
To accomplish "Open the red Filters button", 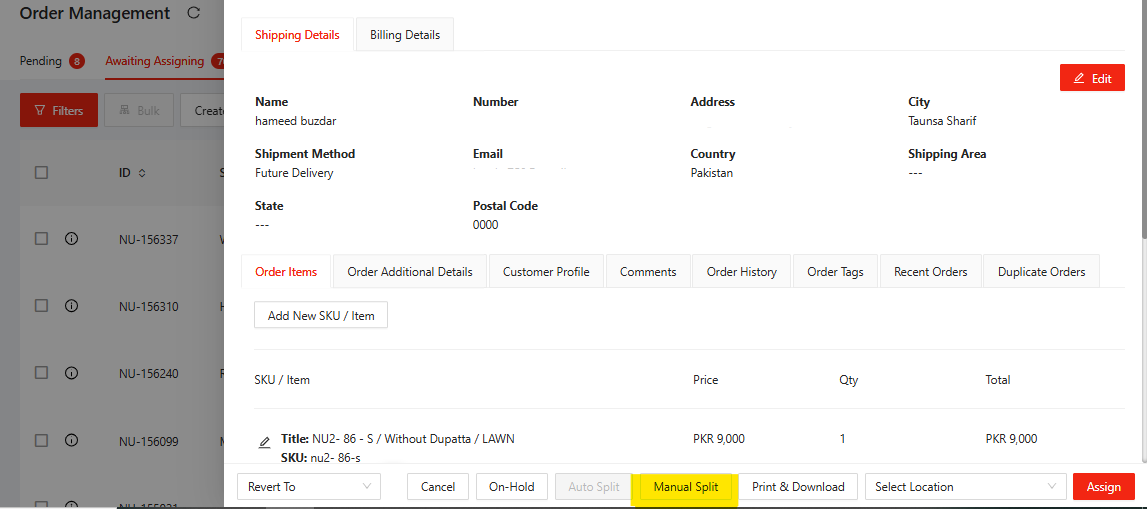I will click(59, 110).
